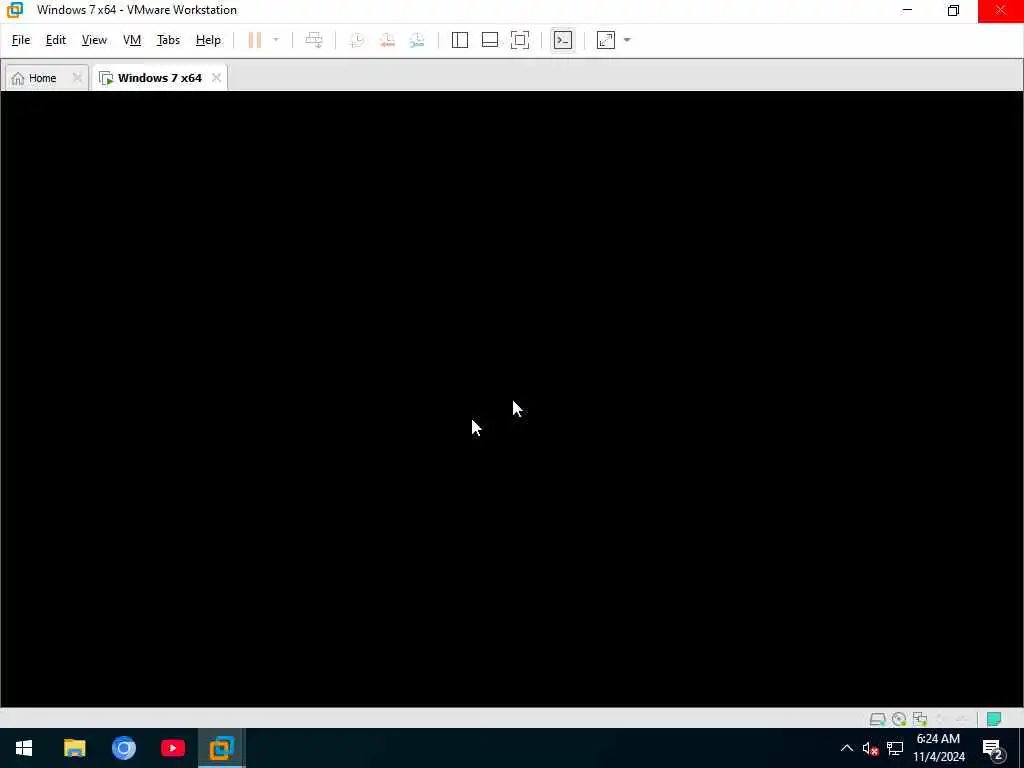
Task: Open the Chrome browser from the taskbar
Action: click(123, 748)
